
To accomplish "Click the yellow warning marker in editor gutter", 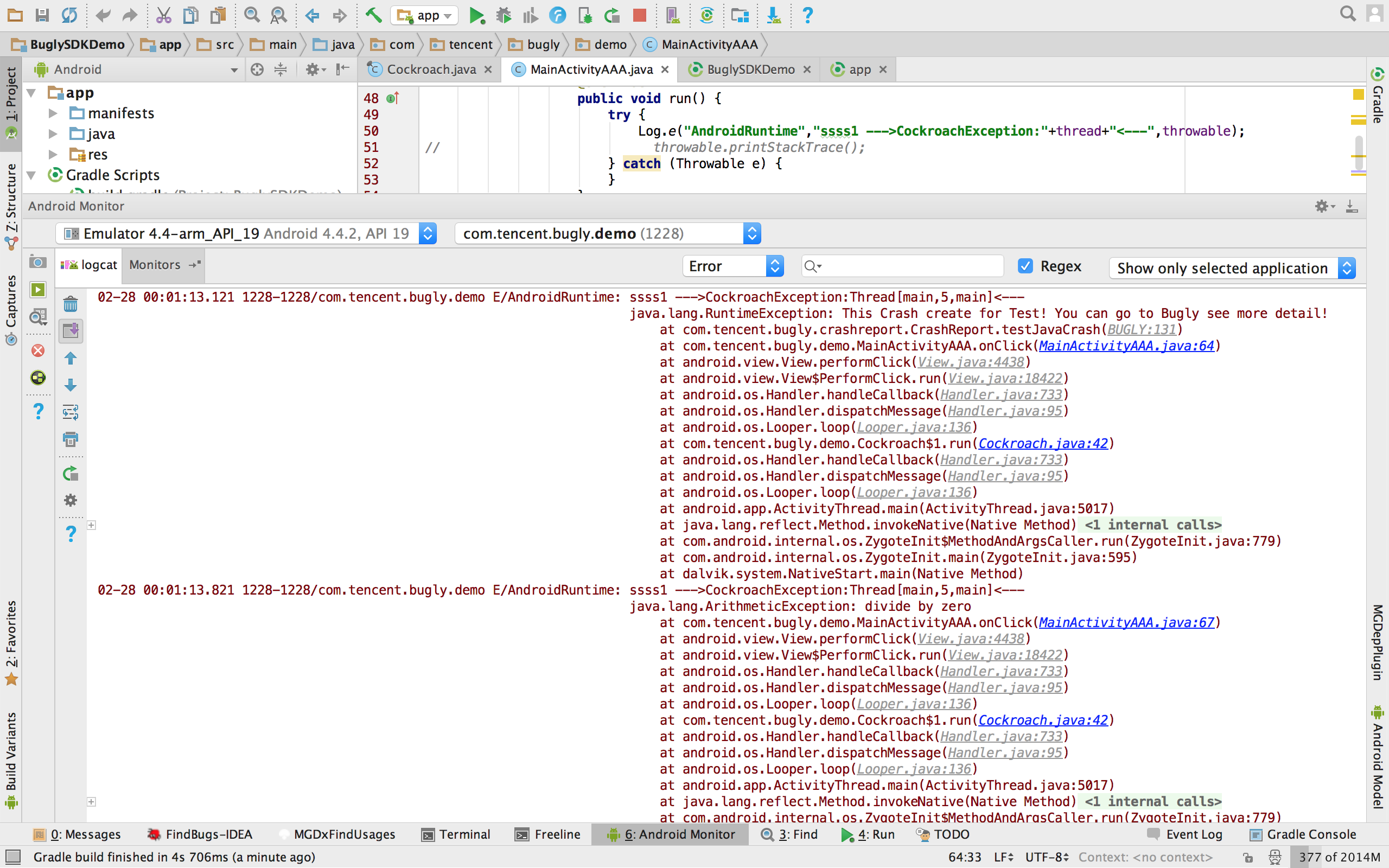I will tap(1358, 94).
